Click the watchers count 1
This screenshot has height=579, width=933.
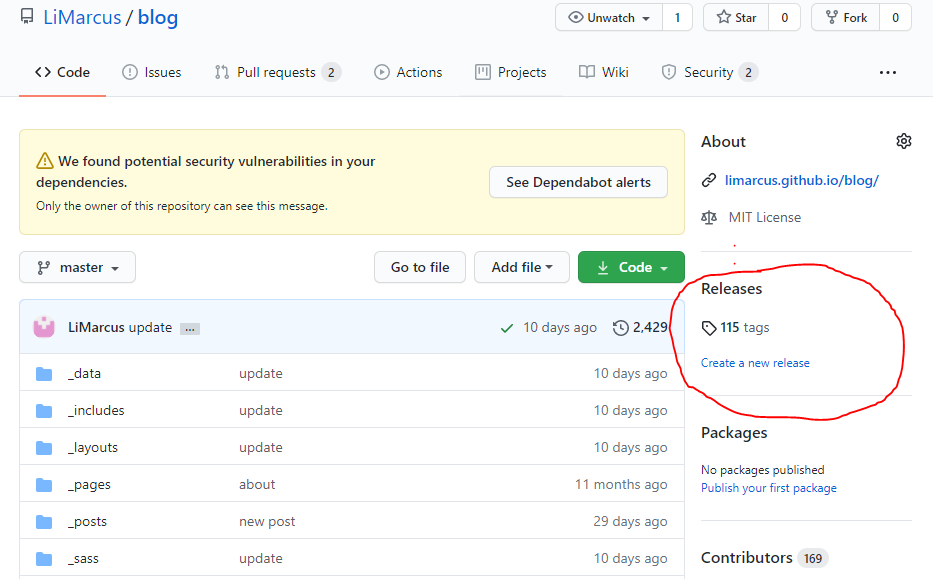[677, 18]
